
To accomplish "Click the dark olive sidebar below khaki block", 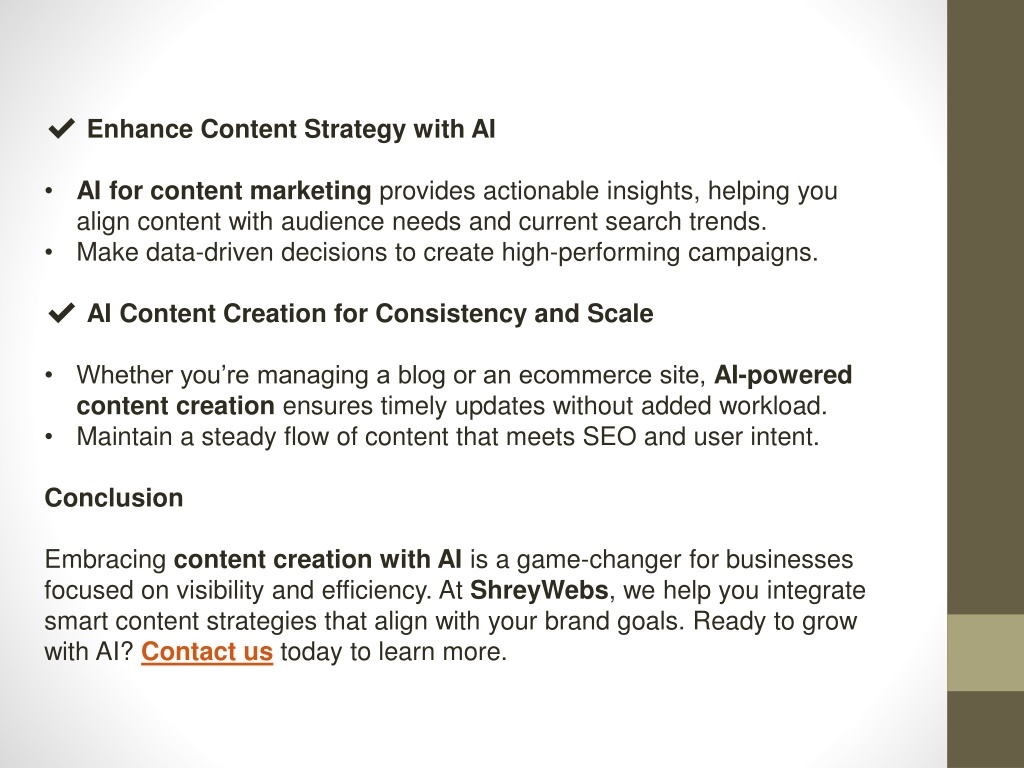I will tap(985, 729).
